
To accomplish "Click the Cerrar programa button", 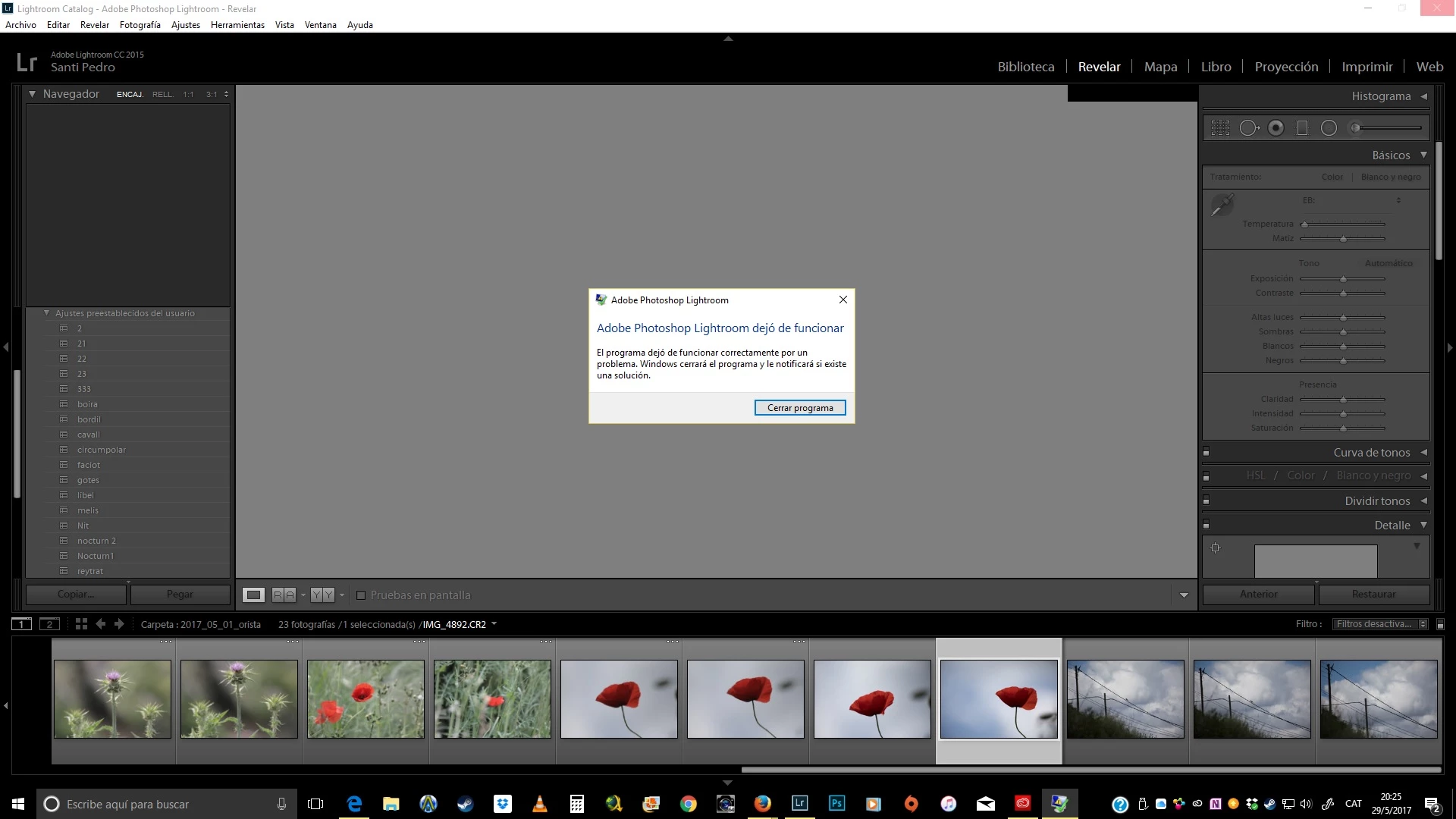I will (x=800, y=408).
